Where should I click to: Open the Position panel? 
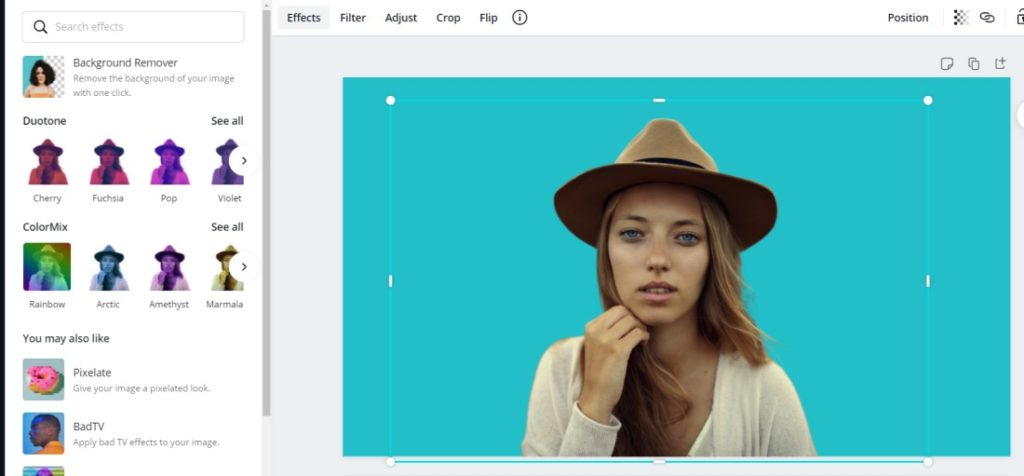pyautogui.click(x=908, y=18)
